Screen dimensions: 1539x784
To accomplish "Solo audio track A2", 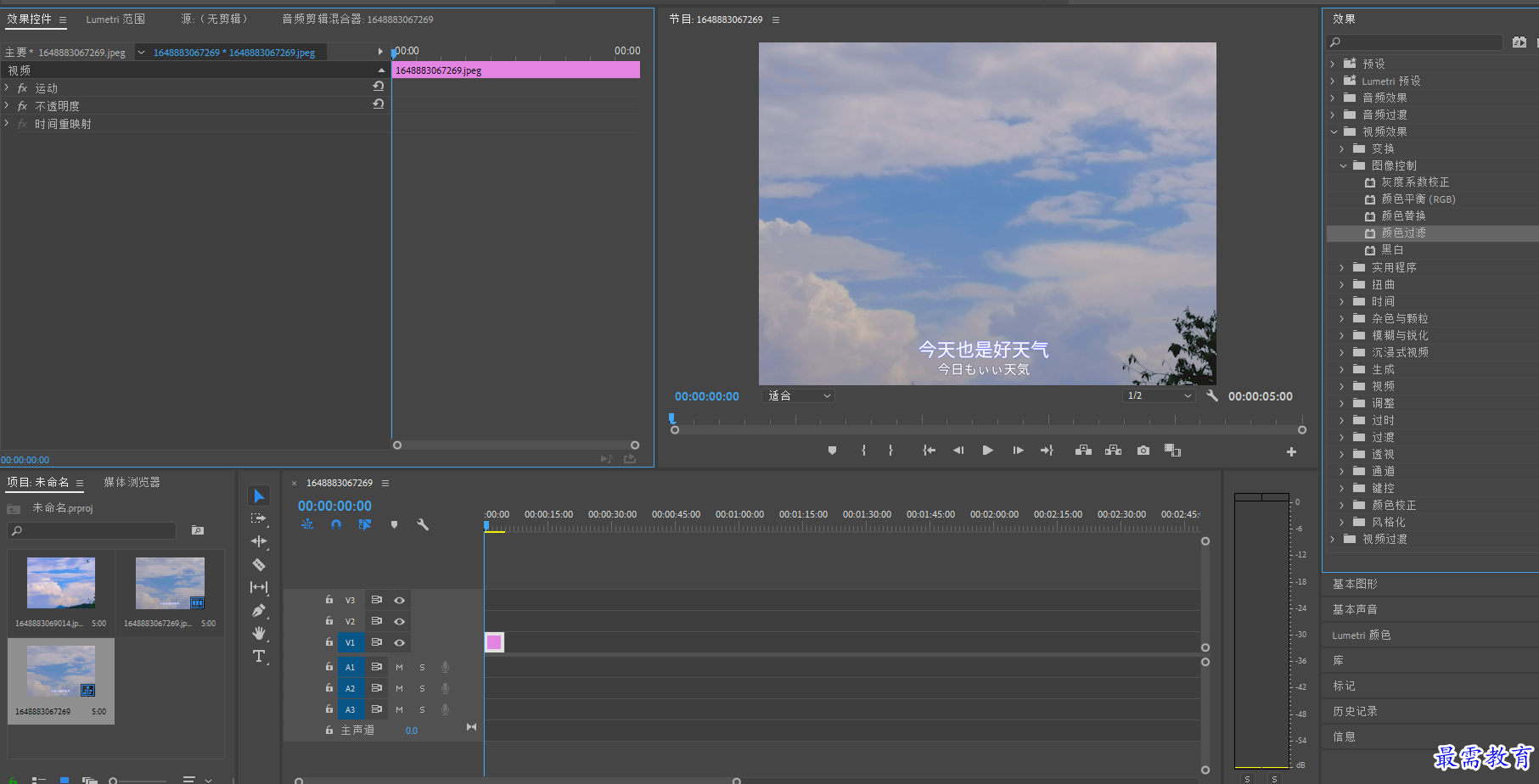I will coord(422,688).
